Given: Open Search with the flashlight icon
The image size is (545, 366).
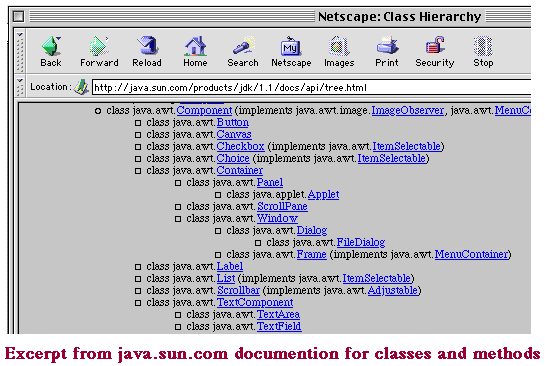Looking at the screenshot, I should 243,46.
